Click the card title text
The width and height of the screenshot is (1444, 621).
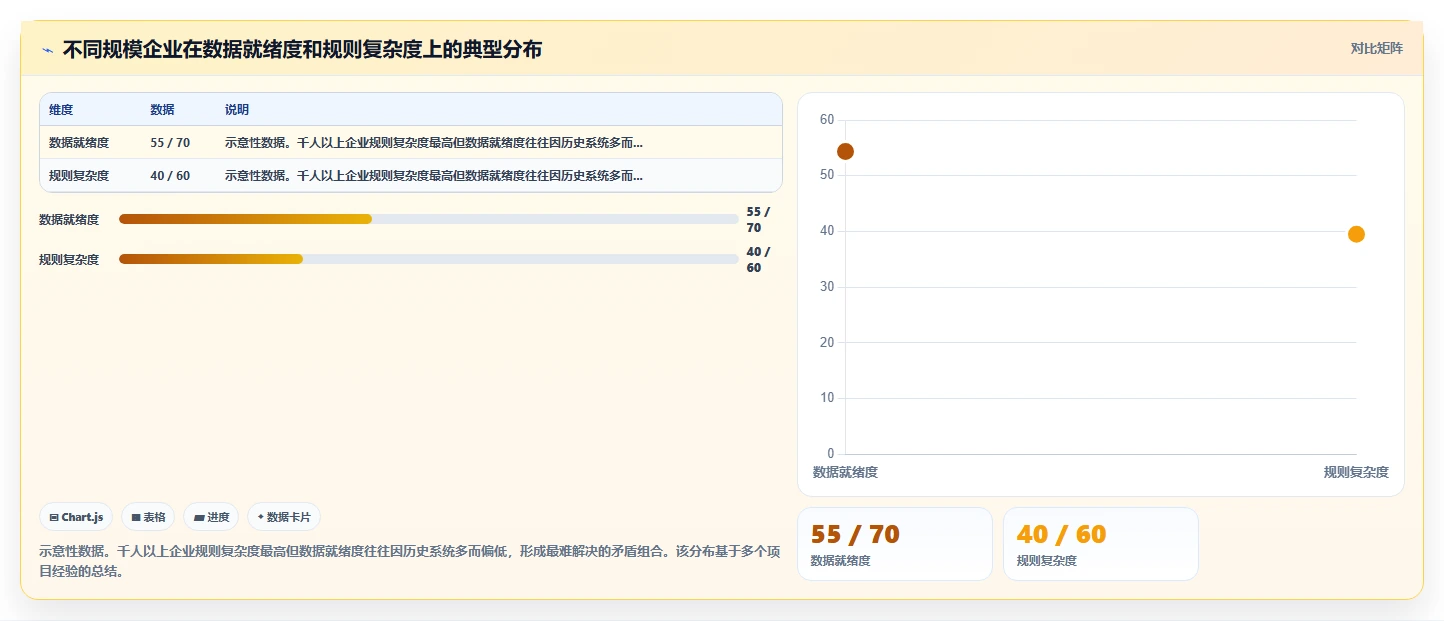click(x=302, y=49)
